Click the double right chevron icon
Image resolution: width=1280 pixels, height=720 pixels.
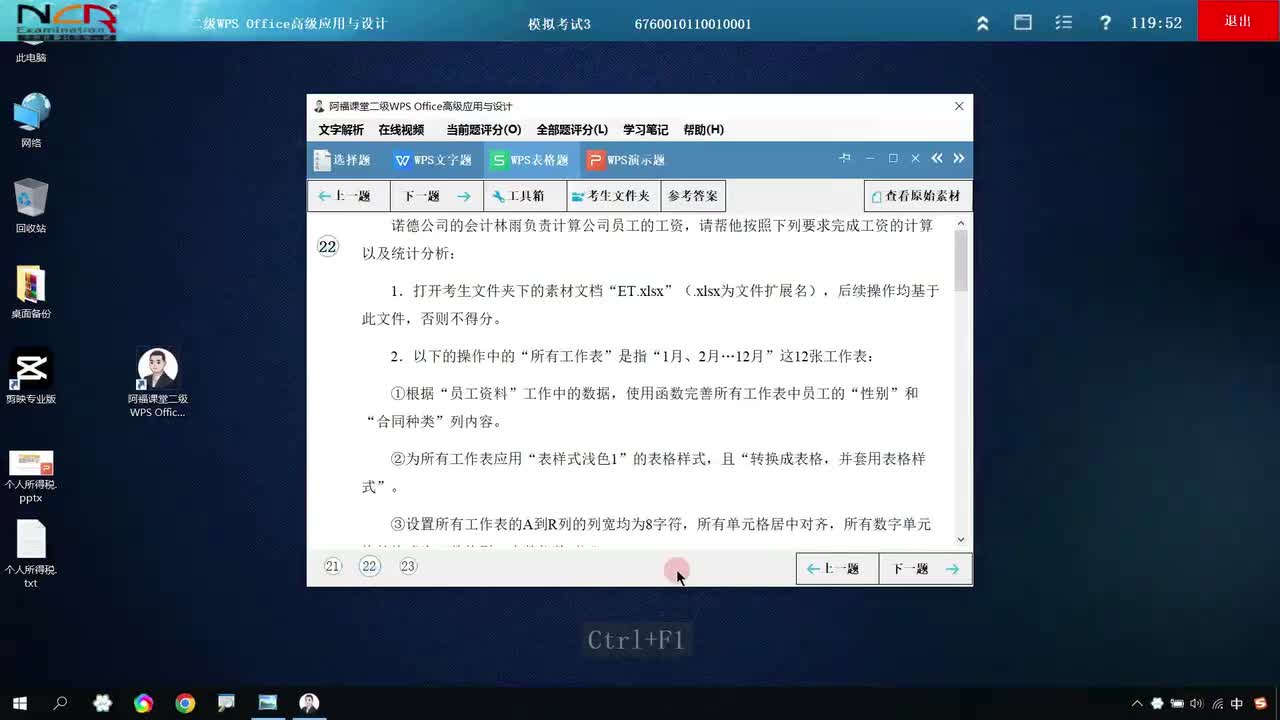click(959, 158)
